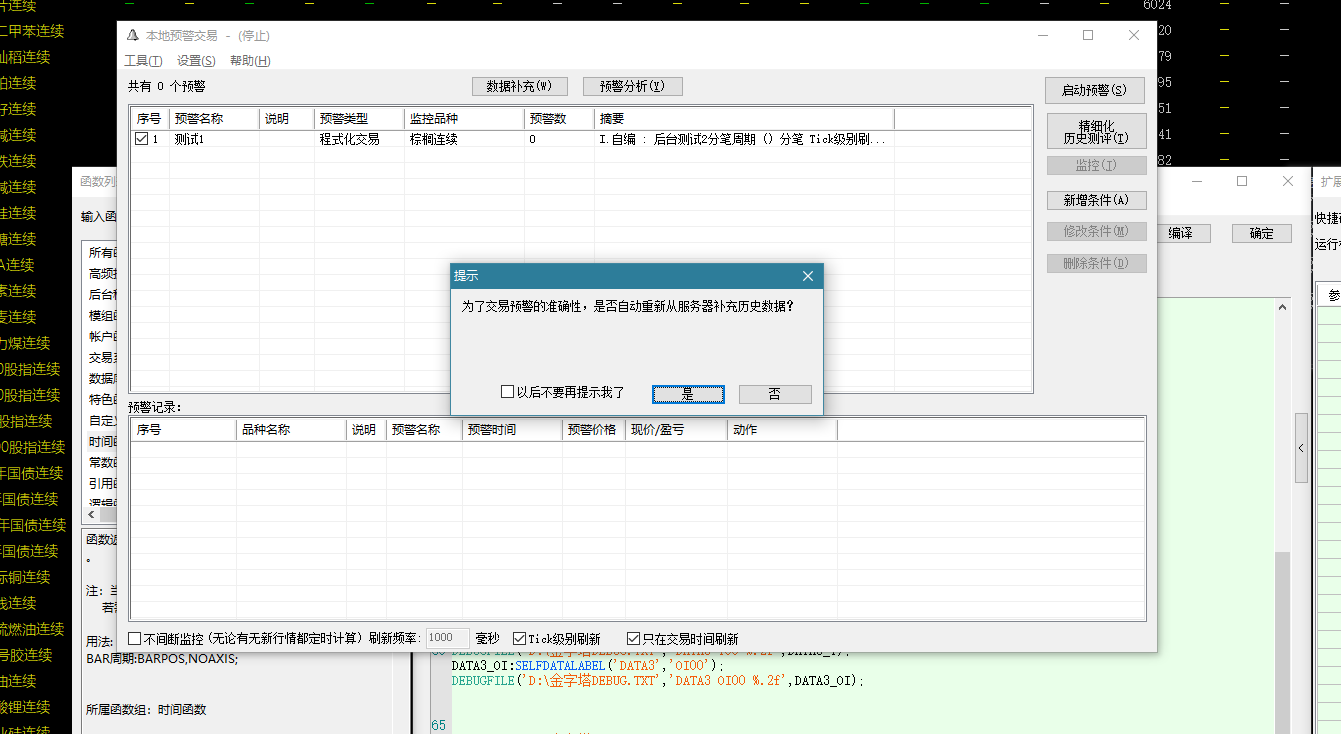Toggle Tick级别刷新 checkbox
1341x734 pixels.
519,638
